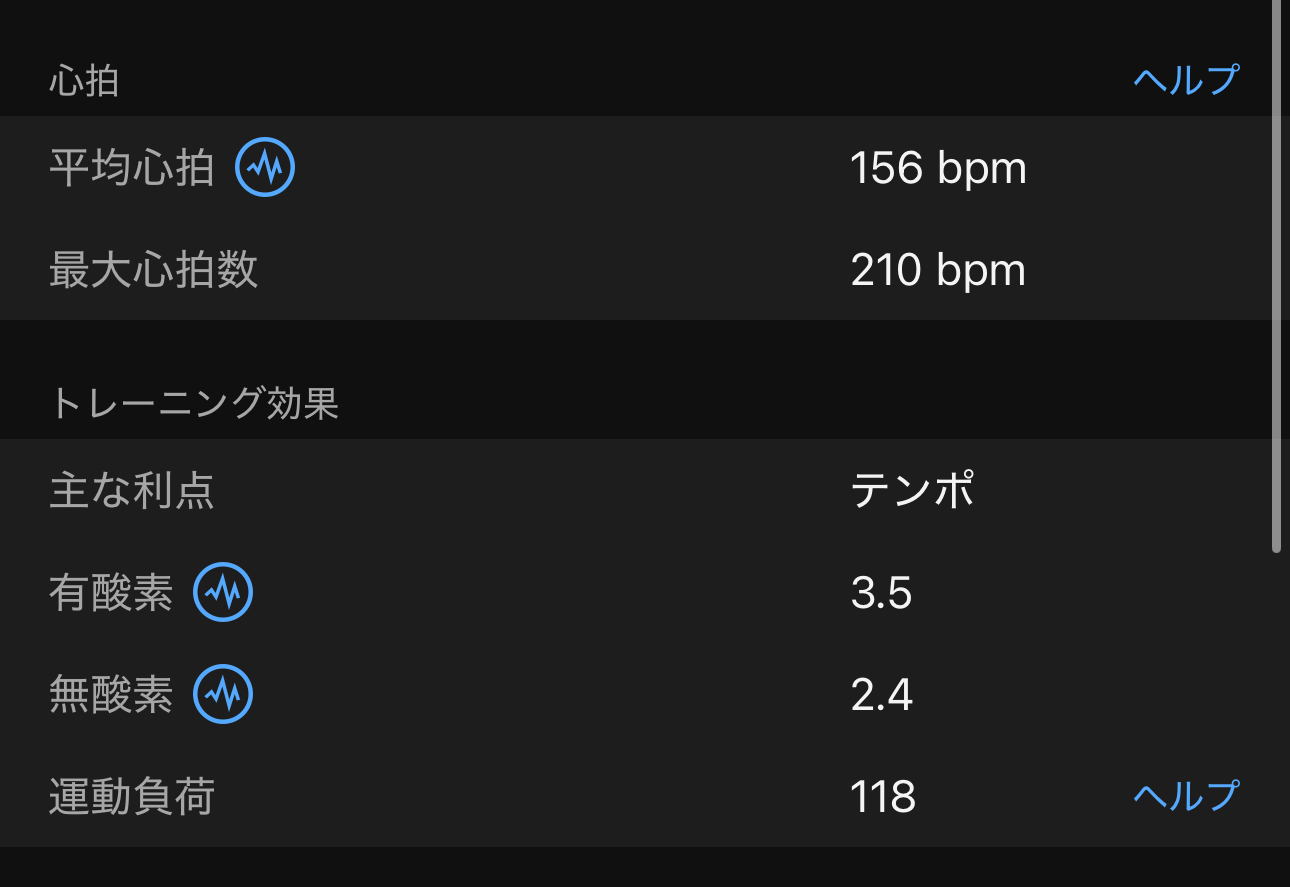Screen dimensions: 1290x887
Task: Tap the Firstbeat icon beside 平均心拍
Action: click(265, 168)
